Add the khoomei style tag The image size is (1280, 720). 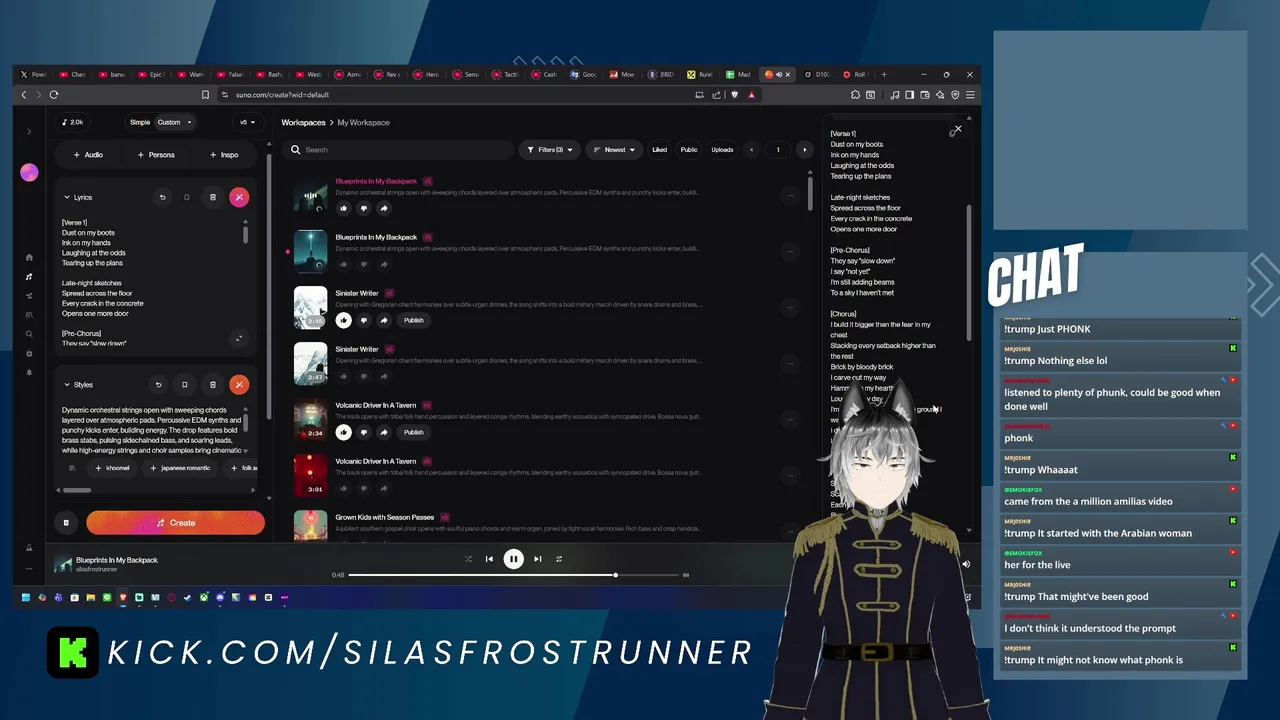click(112, 468)
